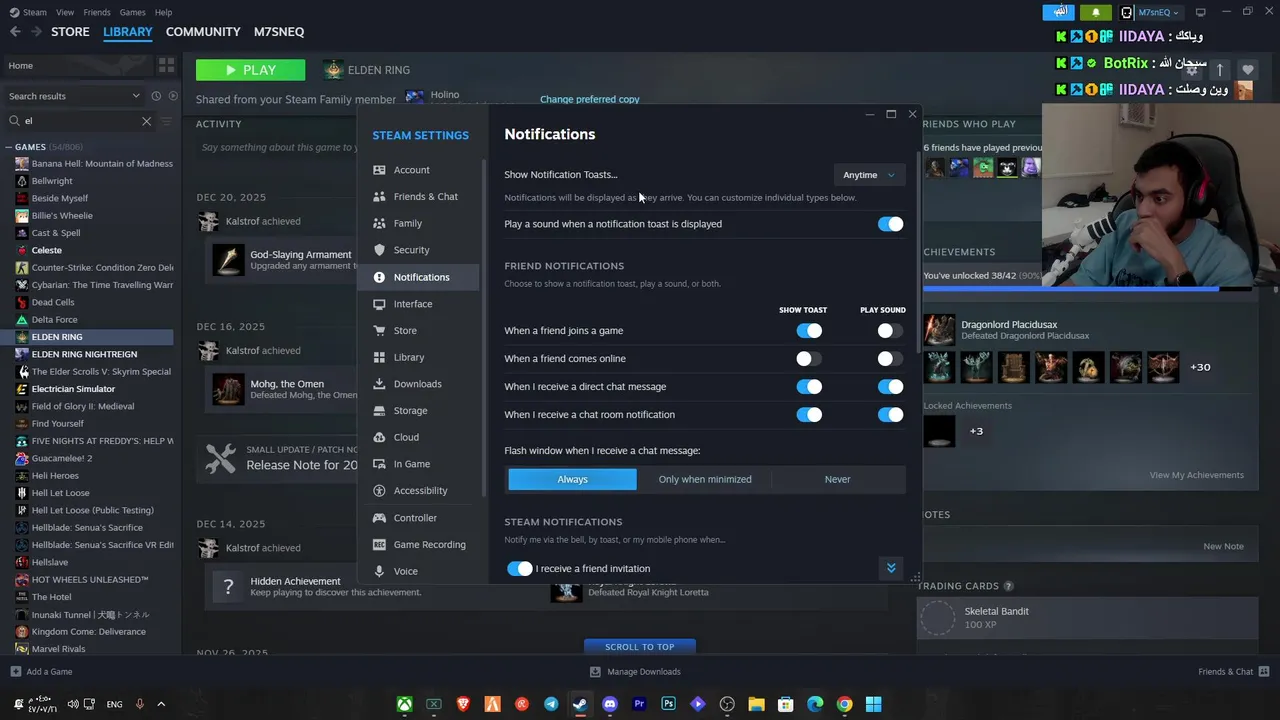Open the View menu
Screen dimensions: 1280x720
tap(65, 12)
